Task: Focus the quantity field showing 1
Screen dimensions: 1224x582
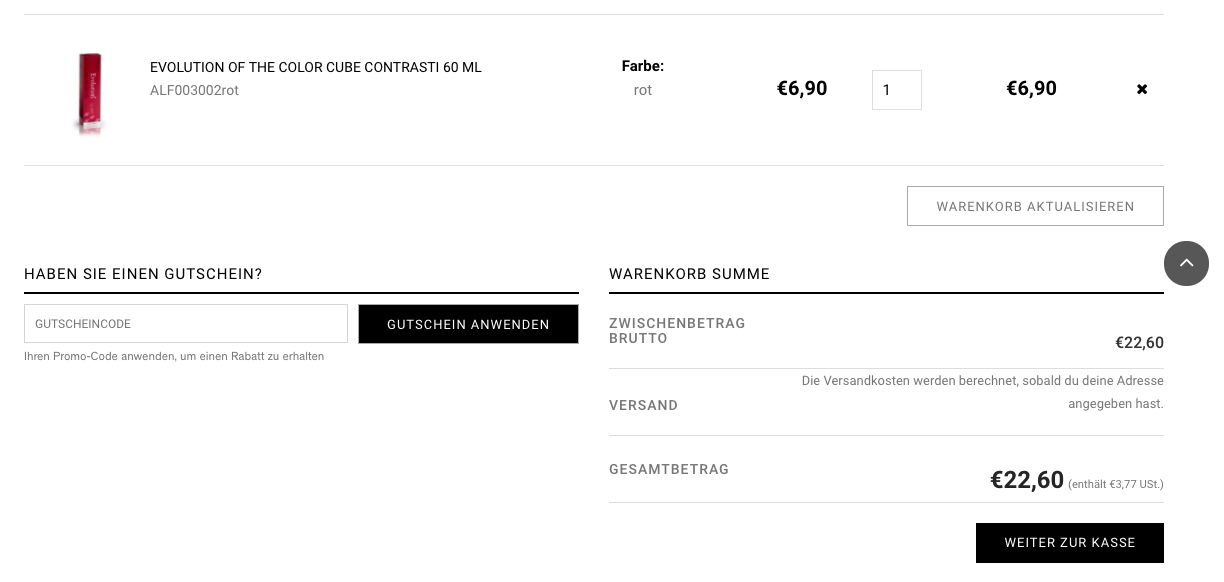Action: point(896,90)
